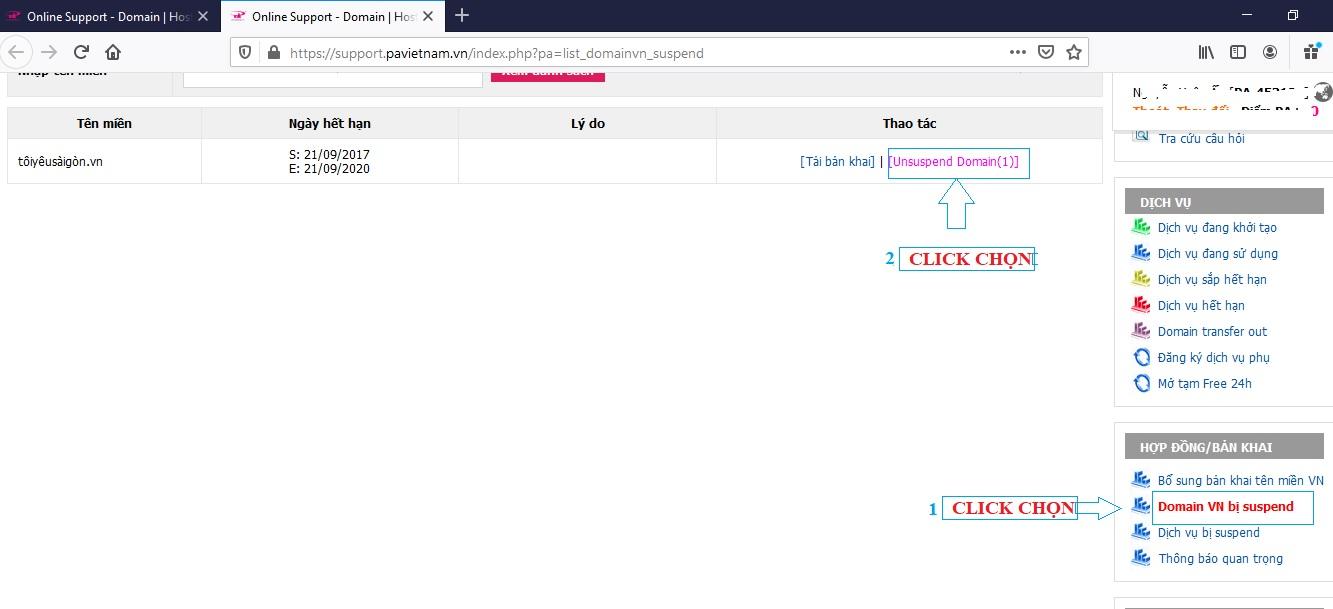Minimize the browser window
Screen dimensions: 1333x609
point(1247,15)
